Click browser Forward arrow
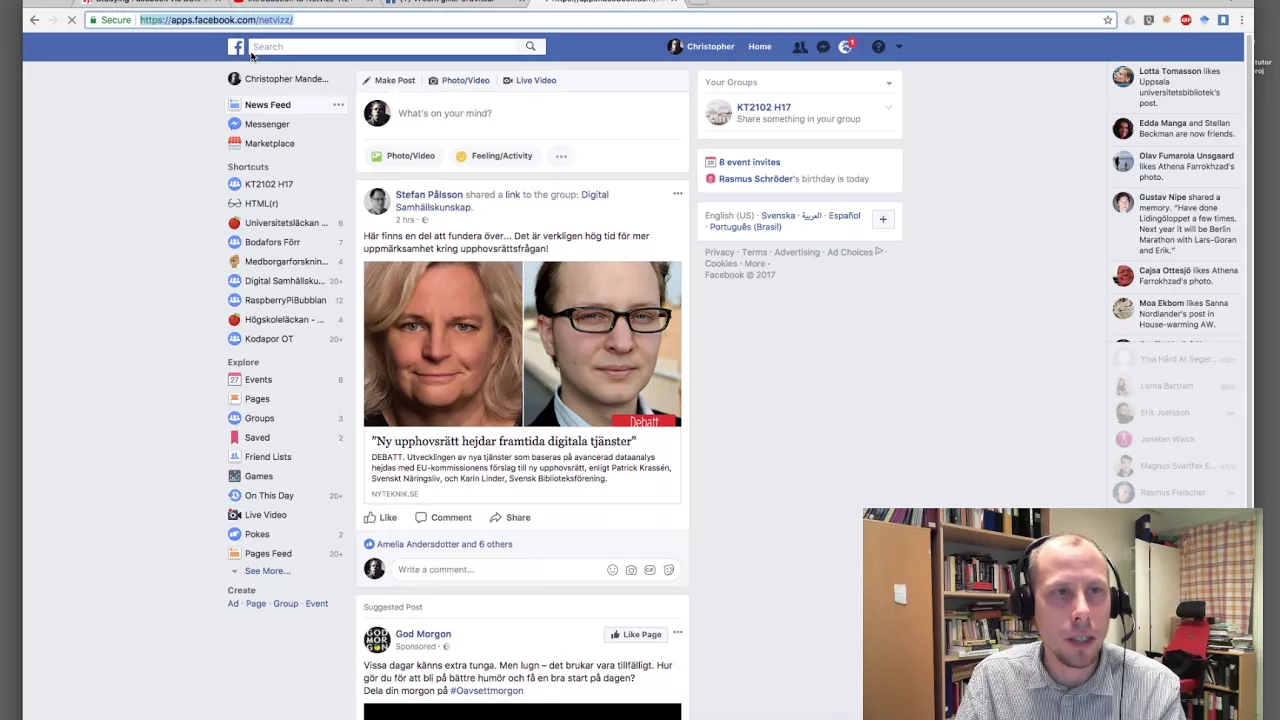The height and width of the screenshot is (720, 1280). (x=53, y=20)
